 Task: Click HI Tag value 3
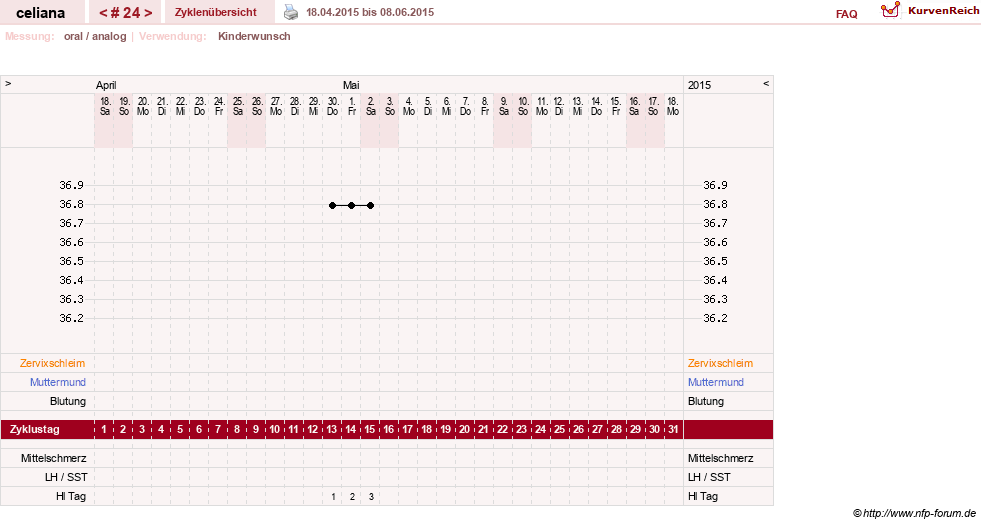371,497
